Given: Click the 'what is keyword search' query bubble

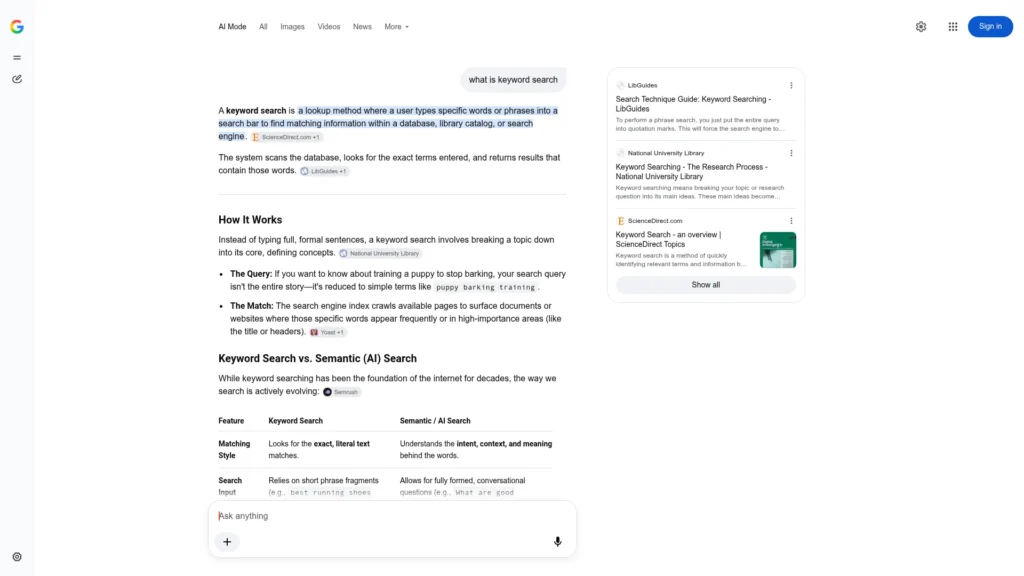Looking at the screenshot, I should pyautogui.click(x=513, y=80).
